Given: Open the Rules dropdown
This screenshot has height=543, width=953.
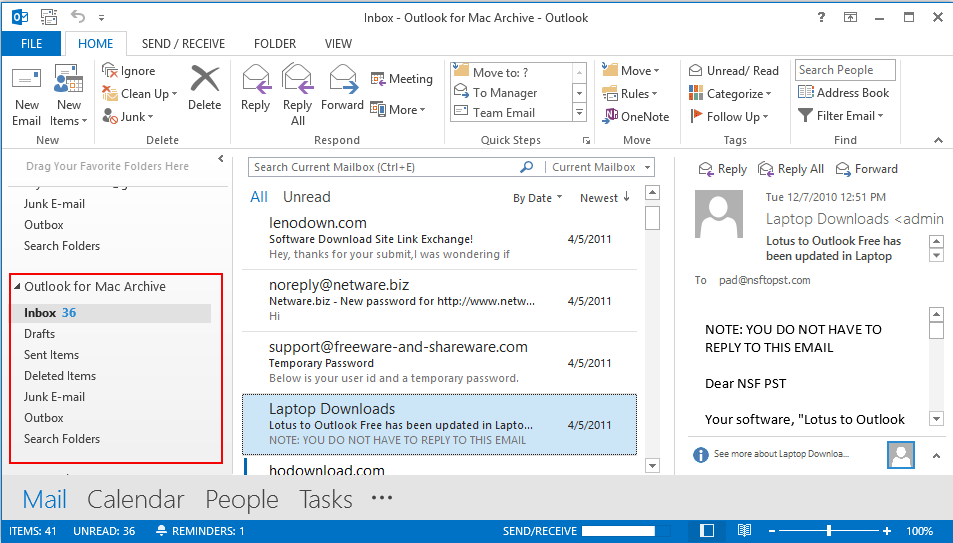Looking at the screenshot, I should click(x=630, y=94).
